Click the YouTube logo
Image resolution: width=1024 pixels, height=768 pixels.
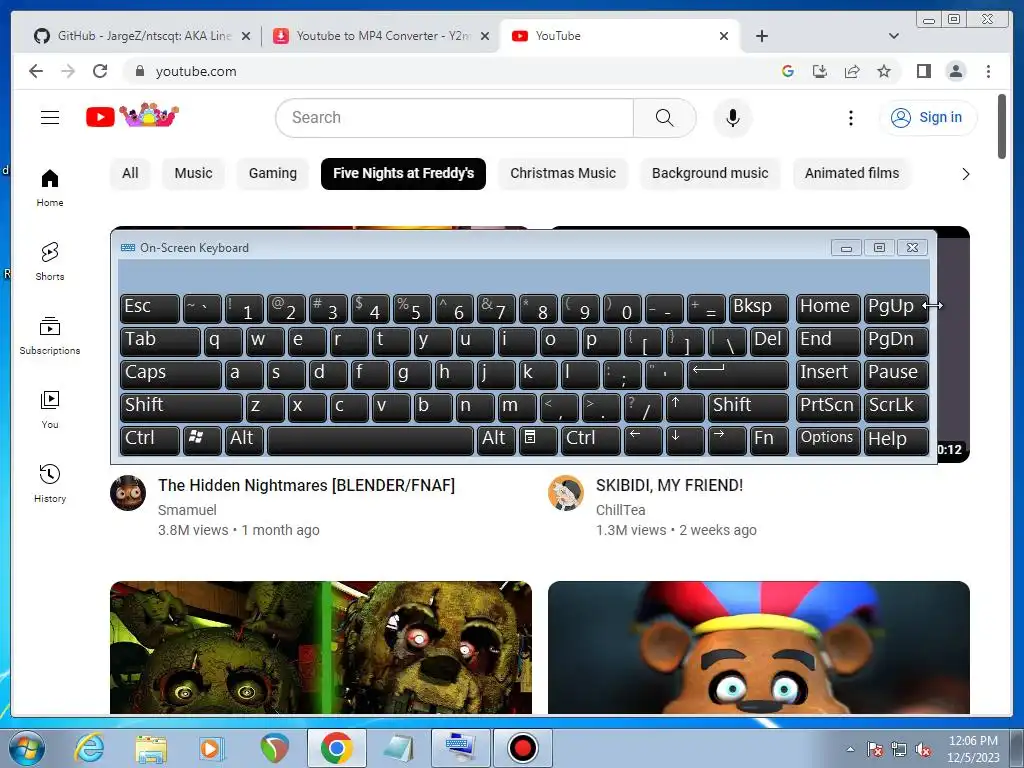[x=132, y=116]
